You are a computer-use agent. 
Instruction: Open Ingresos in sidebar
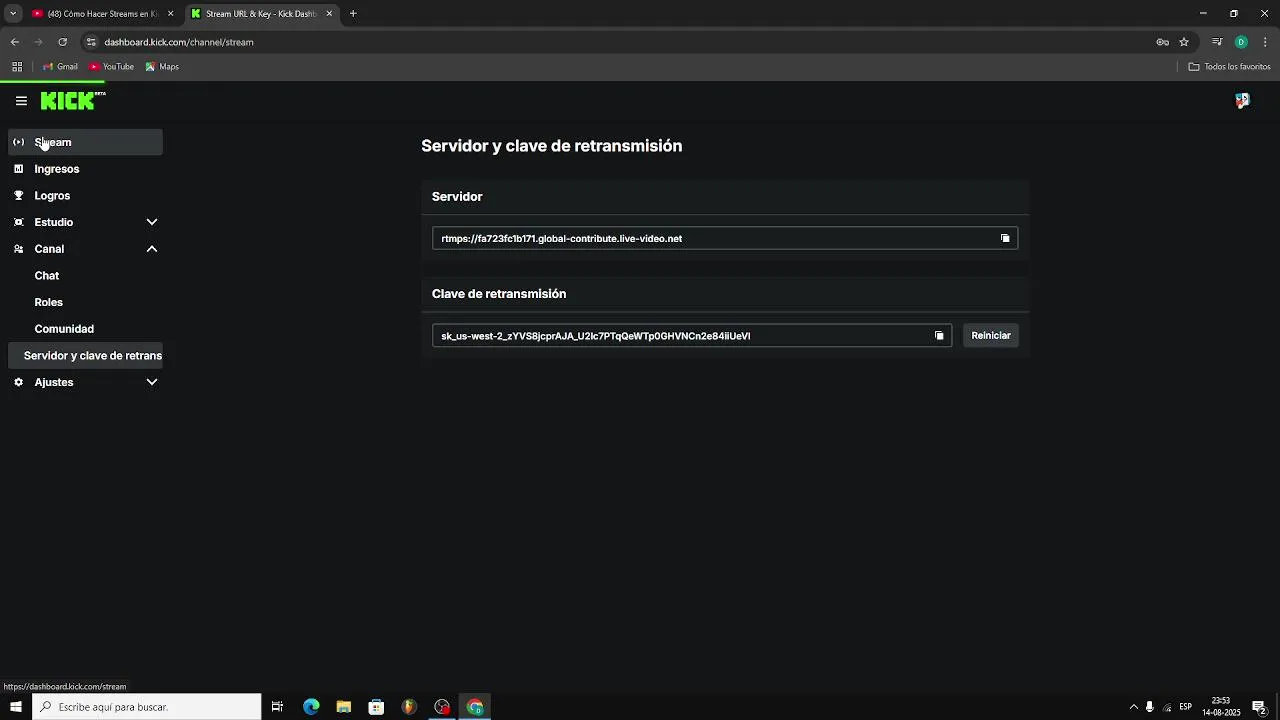[x=85, y=169]
